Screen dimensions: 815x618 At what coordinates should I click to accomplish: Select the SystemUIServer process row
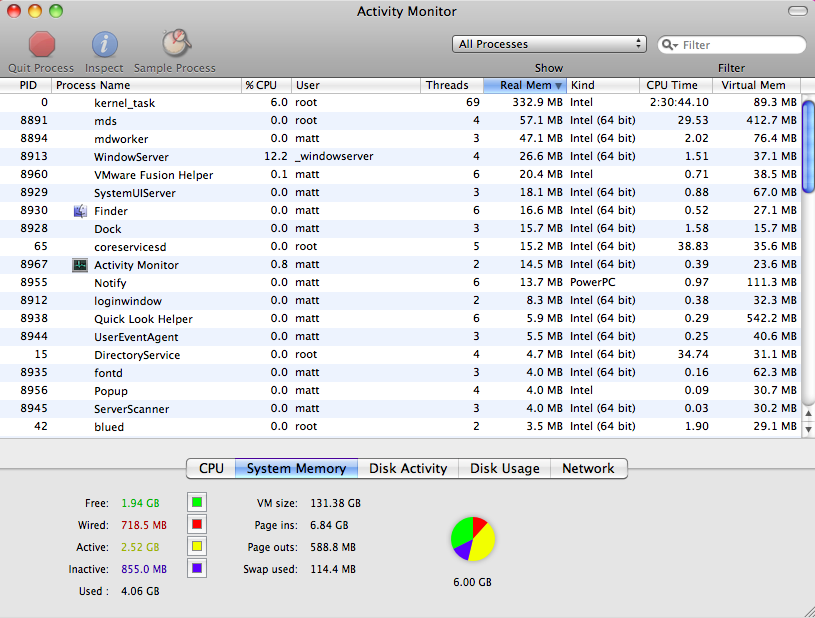[x=400, y=193]
